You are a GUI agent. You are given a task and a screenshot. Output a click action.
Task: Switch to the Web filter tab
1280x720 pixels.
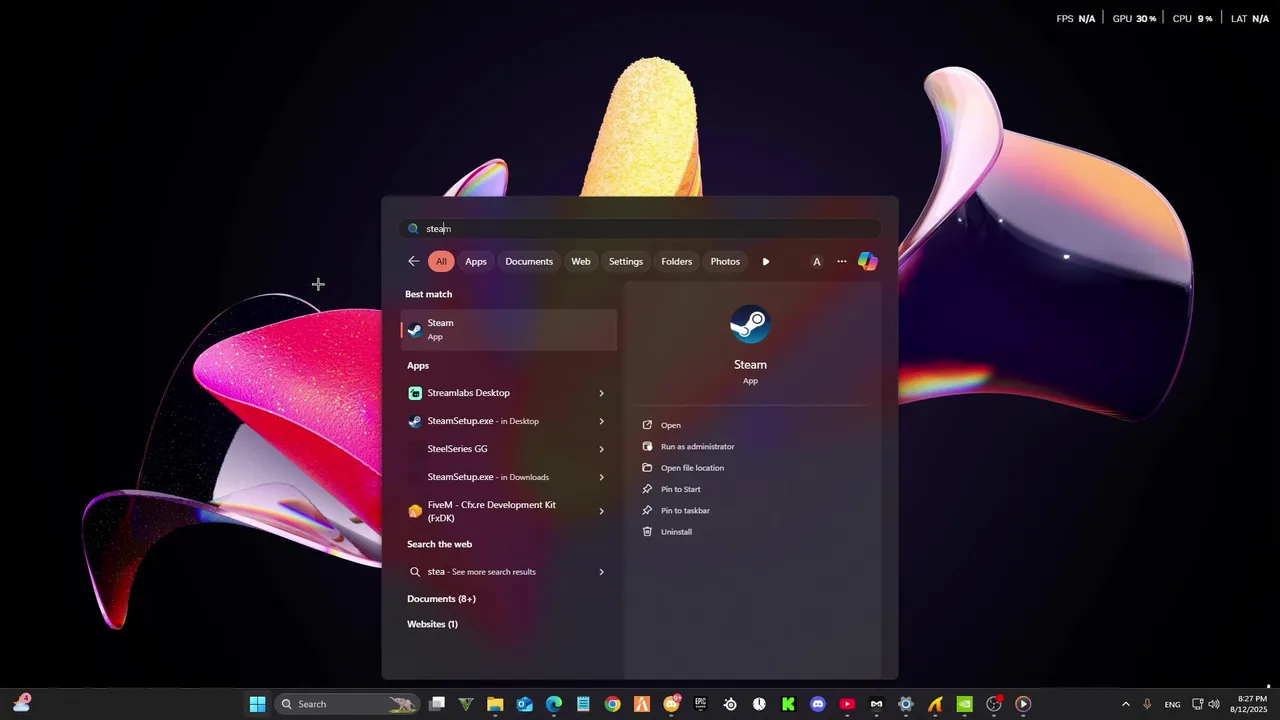point(581,261)
